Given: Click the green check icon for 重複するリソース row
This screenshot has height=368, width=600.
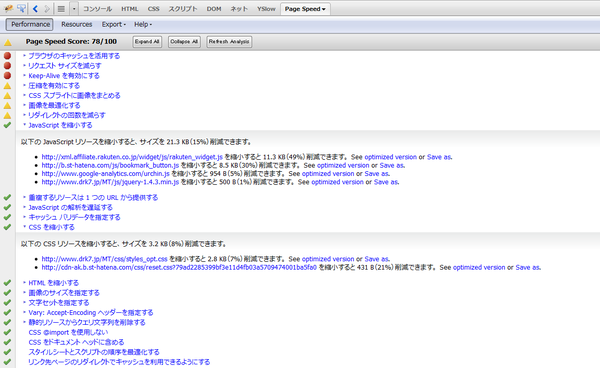Looking at the screenshot, I should (7, 197).
